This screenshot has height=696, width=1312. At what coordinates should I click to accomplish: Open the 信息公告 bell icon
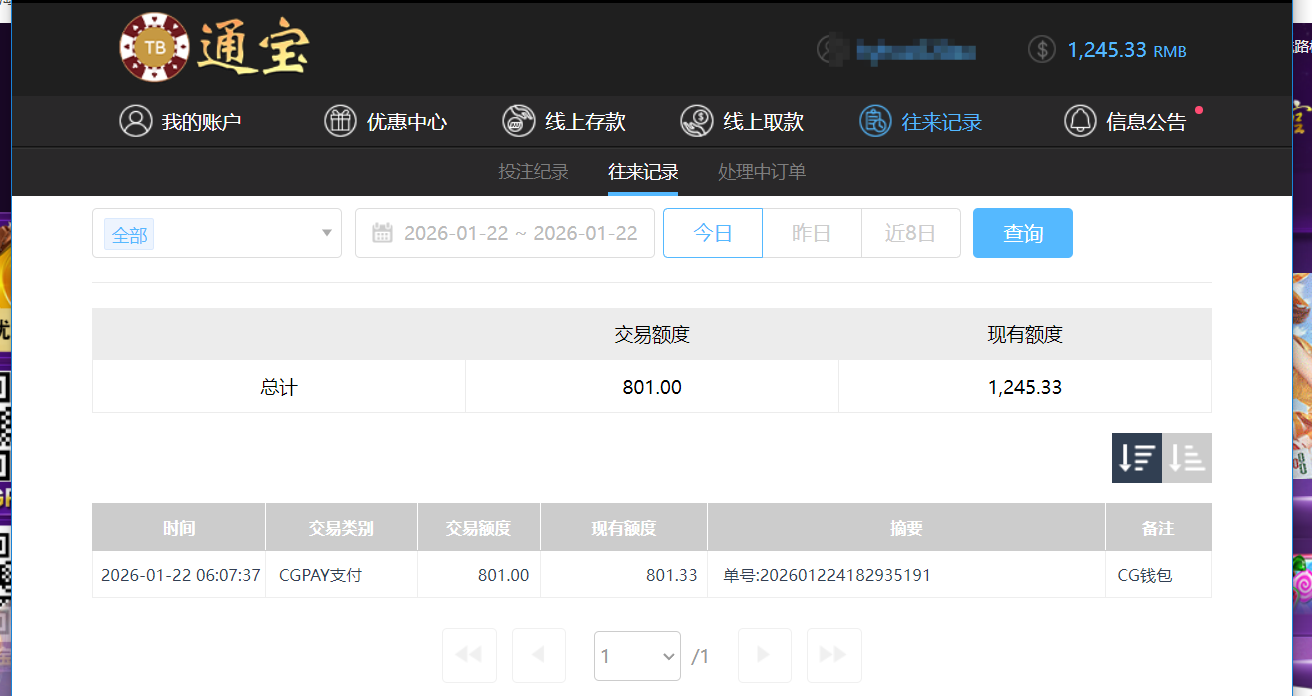[1081, 121]
